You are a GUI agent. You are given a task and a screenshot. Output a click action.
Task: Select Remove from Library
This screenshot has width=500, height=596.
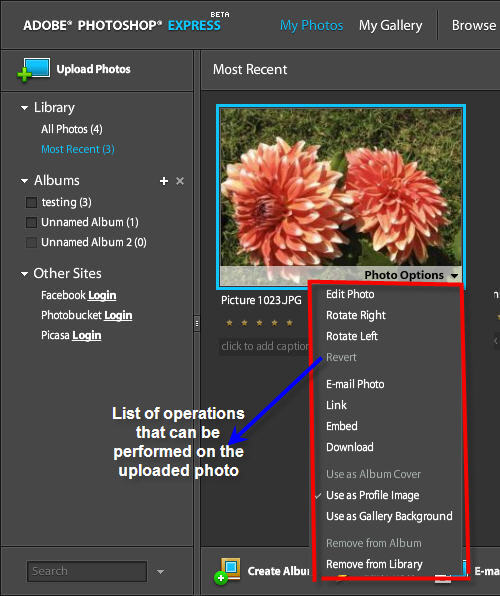tap(374, 564)
